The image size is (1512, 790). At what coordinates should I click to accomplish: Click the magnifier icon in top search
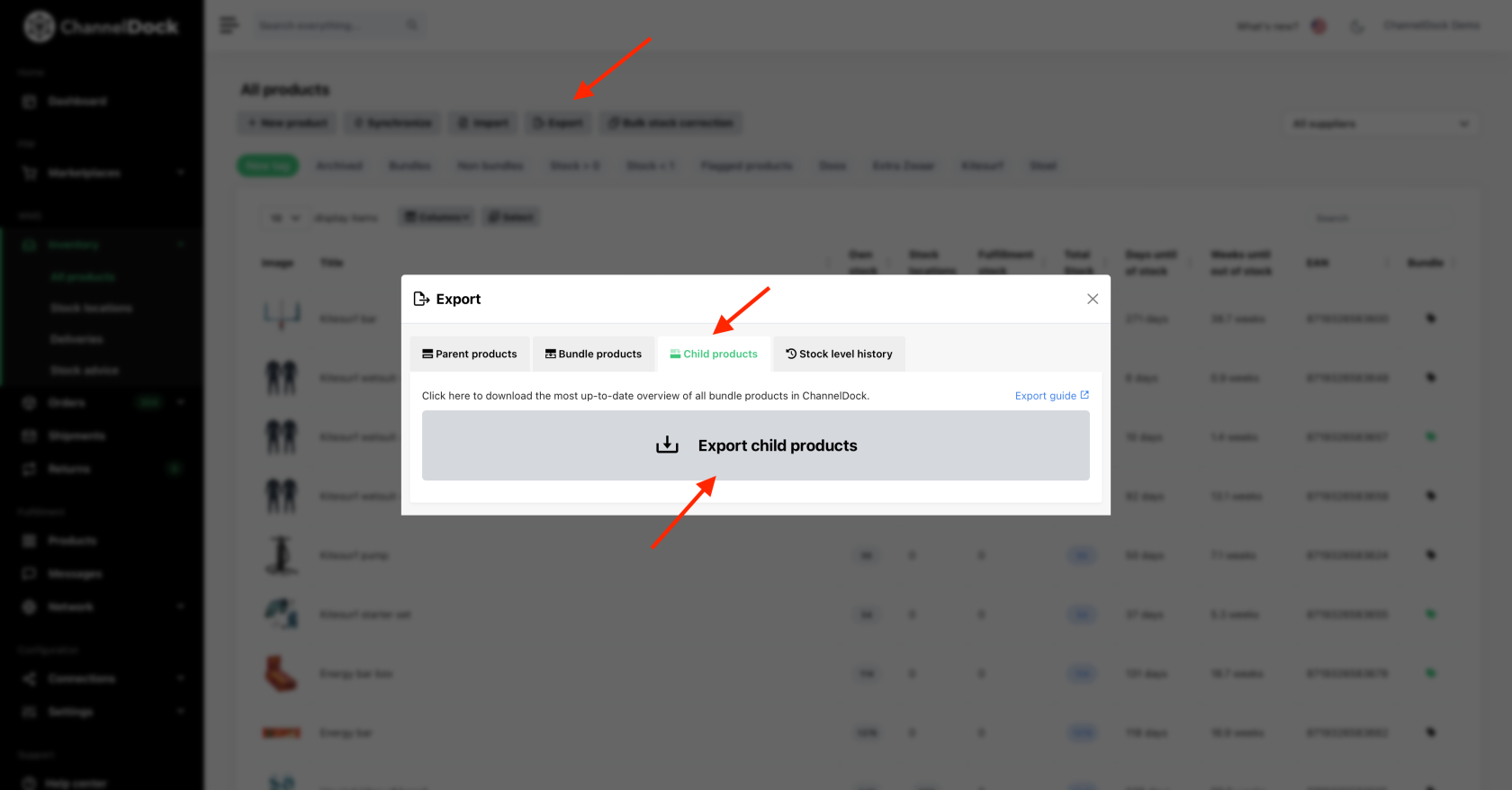412,25
